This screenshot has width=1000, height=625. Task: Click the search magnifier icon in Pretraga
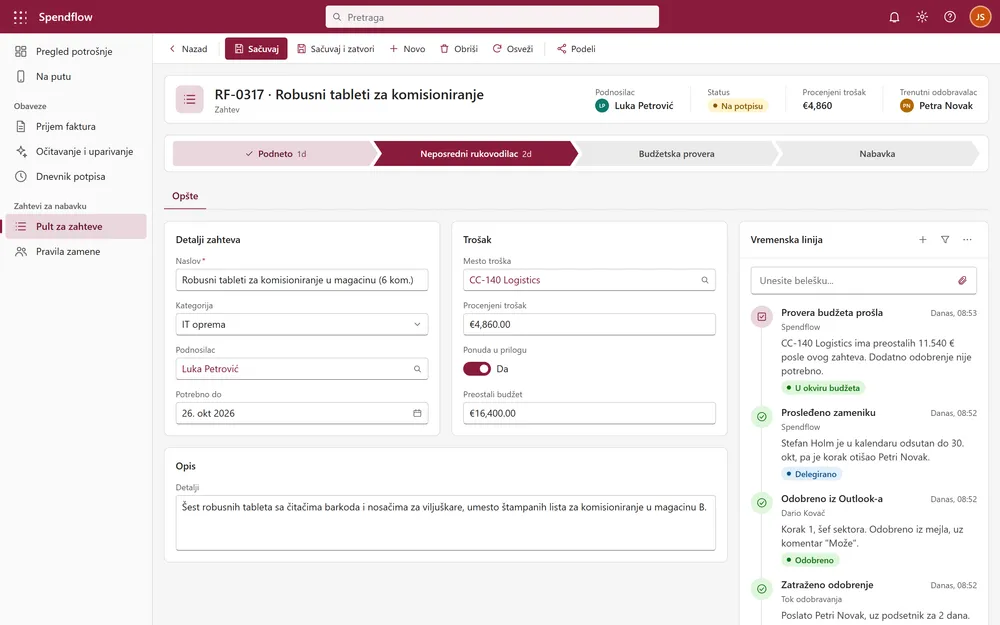point(337,17)
